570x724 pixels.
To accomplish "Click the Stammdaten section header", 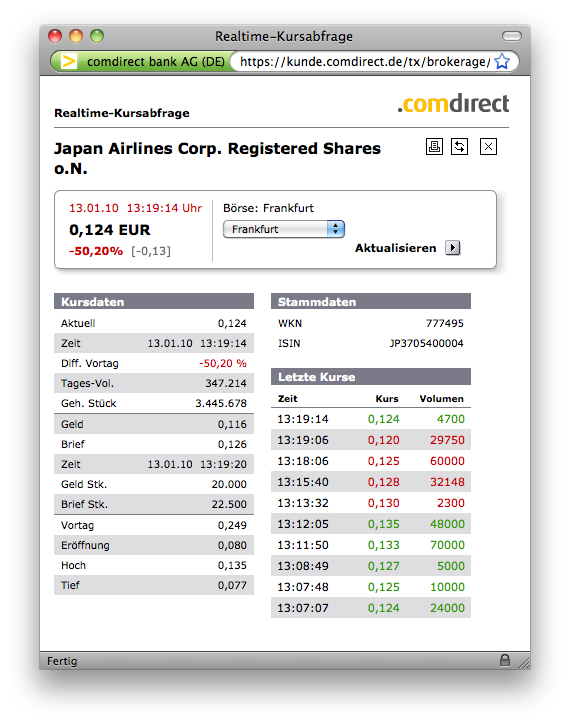I will coord(371,302).
